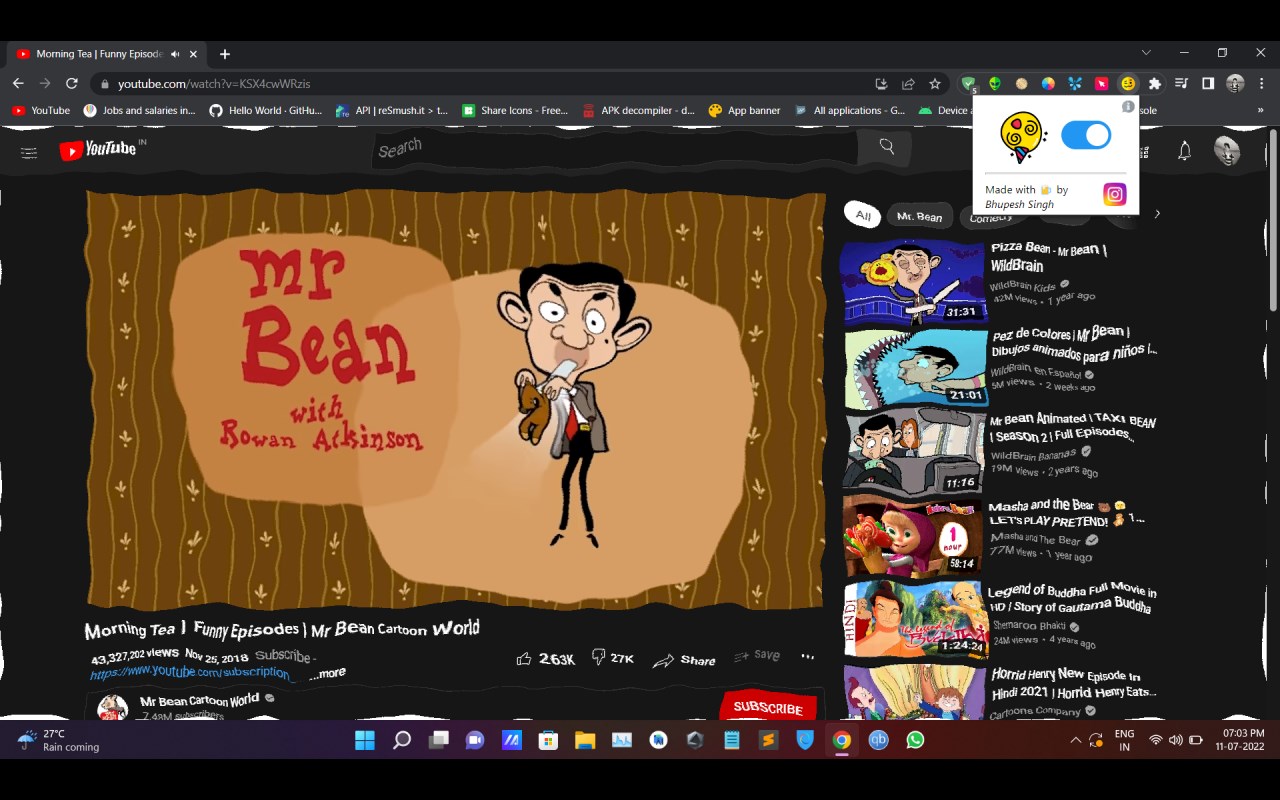Click the share page icon in address bar
Screen dimensions: 1280x800
908,84
